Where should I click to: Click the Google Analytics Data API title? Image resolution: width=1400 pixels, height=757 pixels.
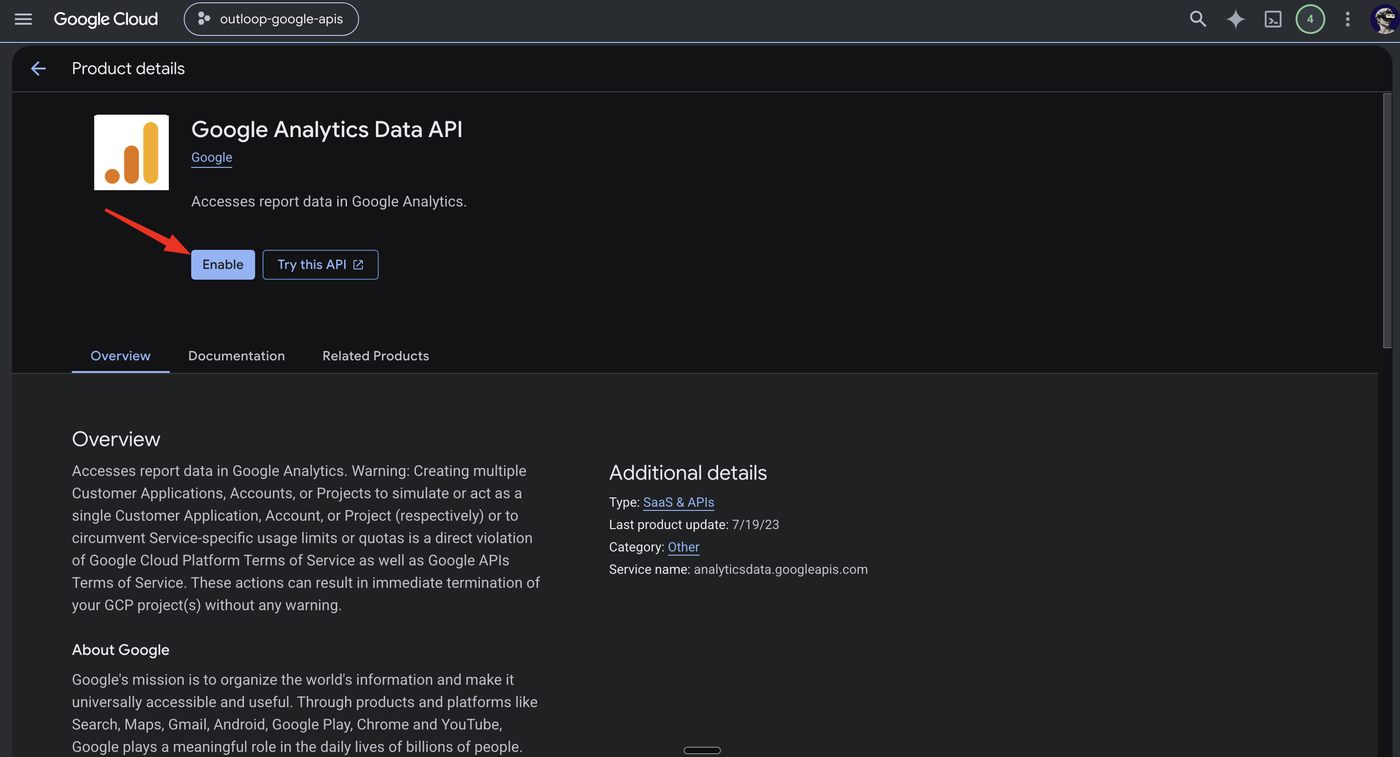pos(327,129)
